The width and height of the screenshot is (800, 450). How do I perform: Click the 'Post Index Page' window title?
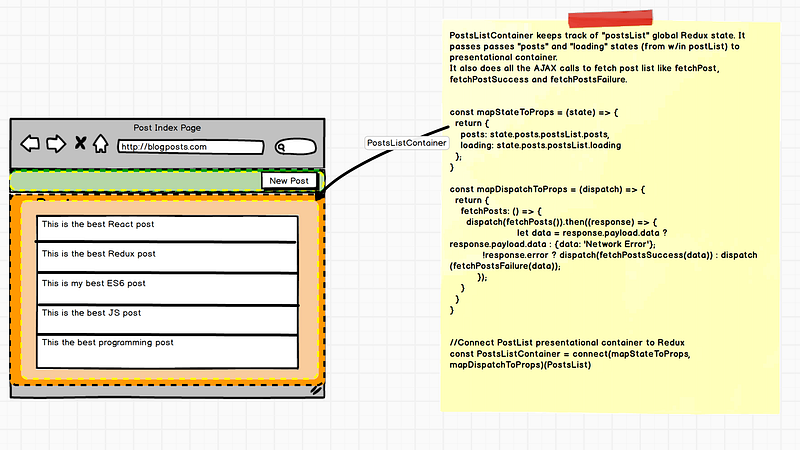(167, 128)
